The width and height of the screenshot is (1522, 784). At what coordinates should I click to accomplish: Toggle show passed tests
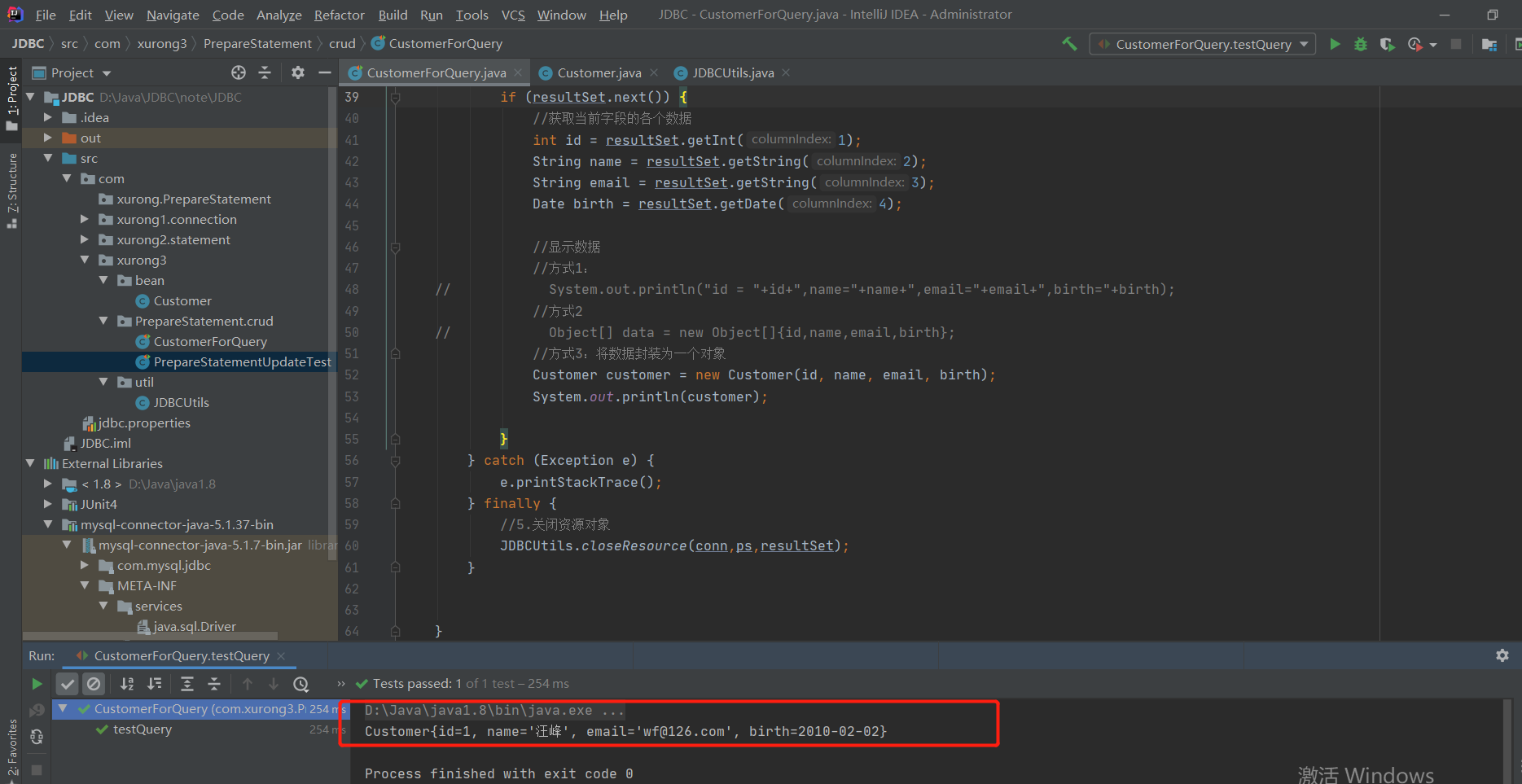68,684
